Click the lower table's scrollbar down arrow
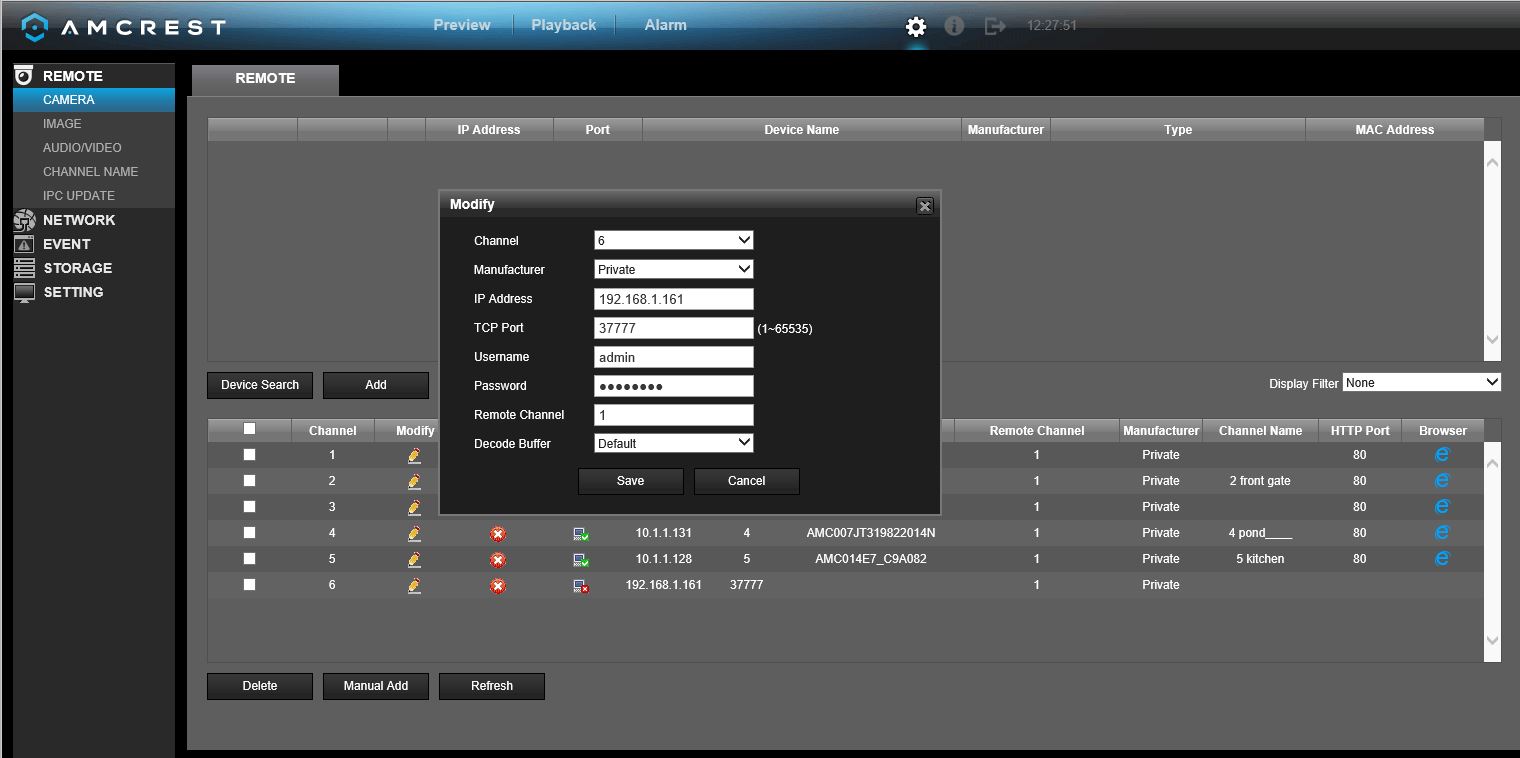1520x758 pixels. pyautogui.click(x=1492, y=641)
